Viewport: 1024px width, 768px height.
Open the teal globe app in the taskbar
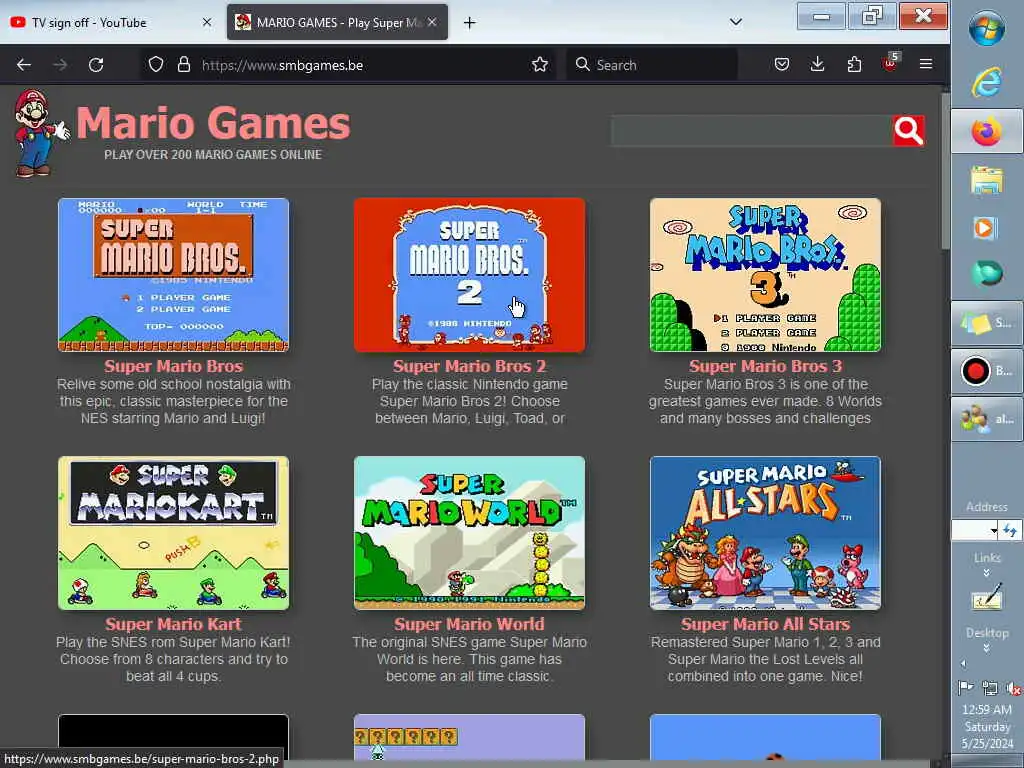(x=987, y=273)
